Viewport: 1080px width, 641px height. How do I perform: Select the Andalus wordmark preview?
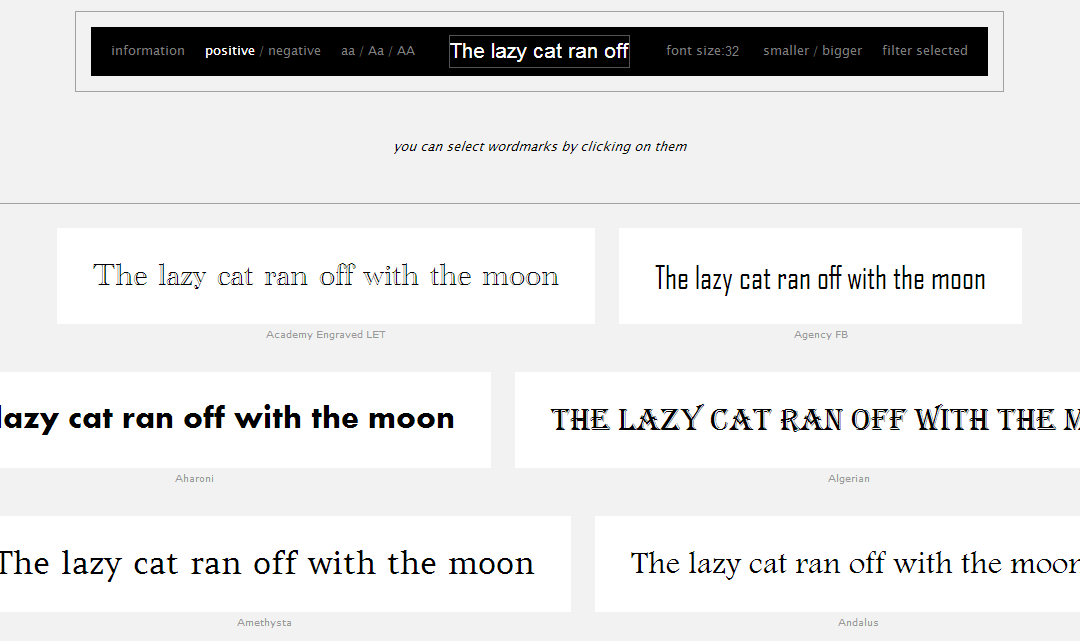pyautogui.click(x=838, y=564)
